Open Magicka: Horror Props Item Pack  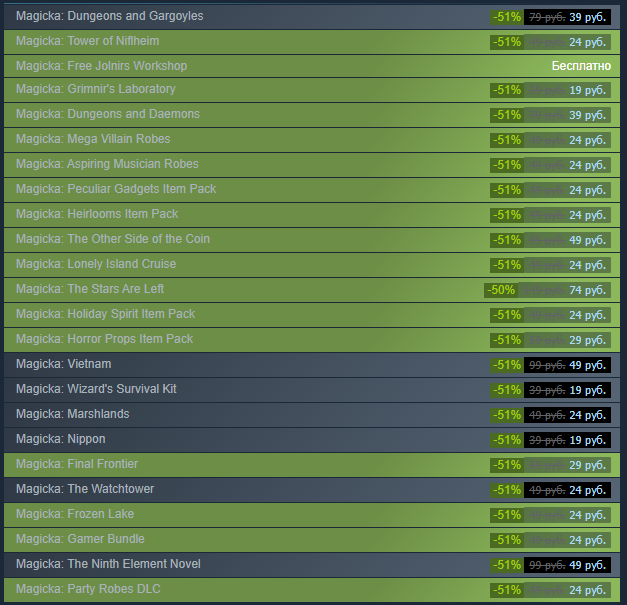click(312, 339)
